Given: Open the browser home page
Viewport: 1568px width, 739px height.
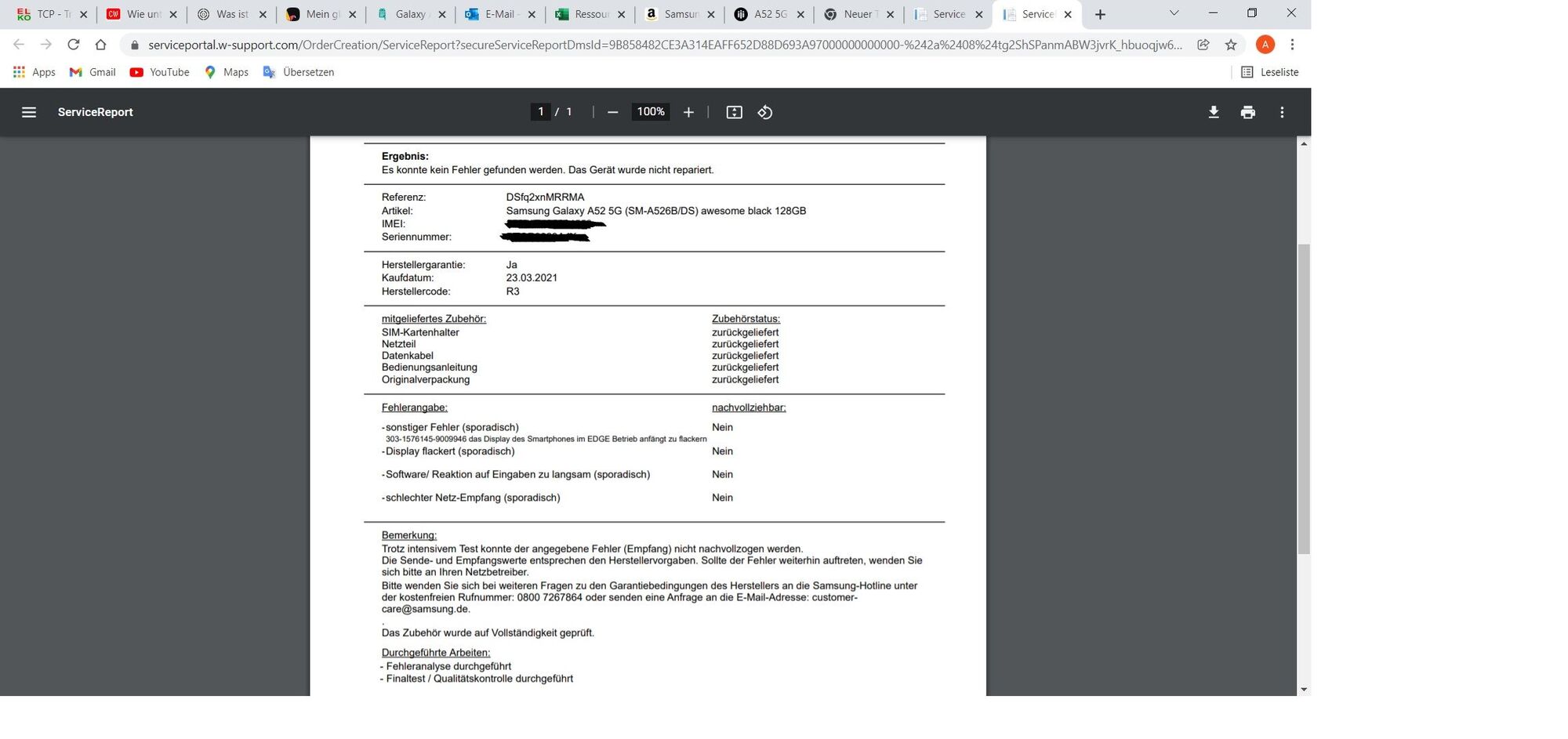Looking at the screenshot, I should pos(100,45).
